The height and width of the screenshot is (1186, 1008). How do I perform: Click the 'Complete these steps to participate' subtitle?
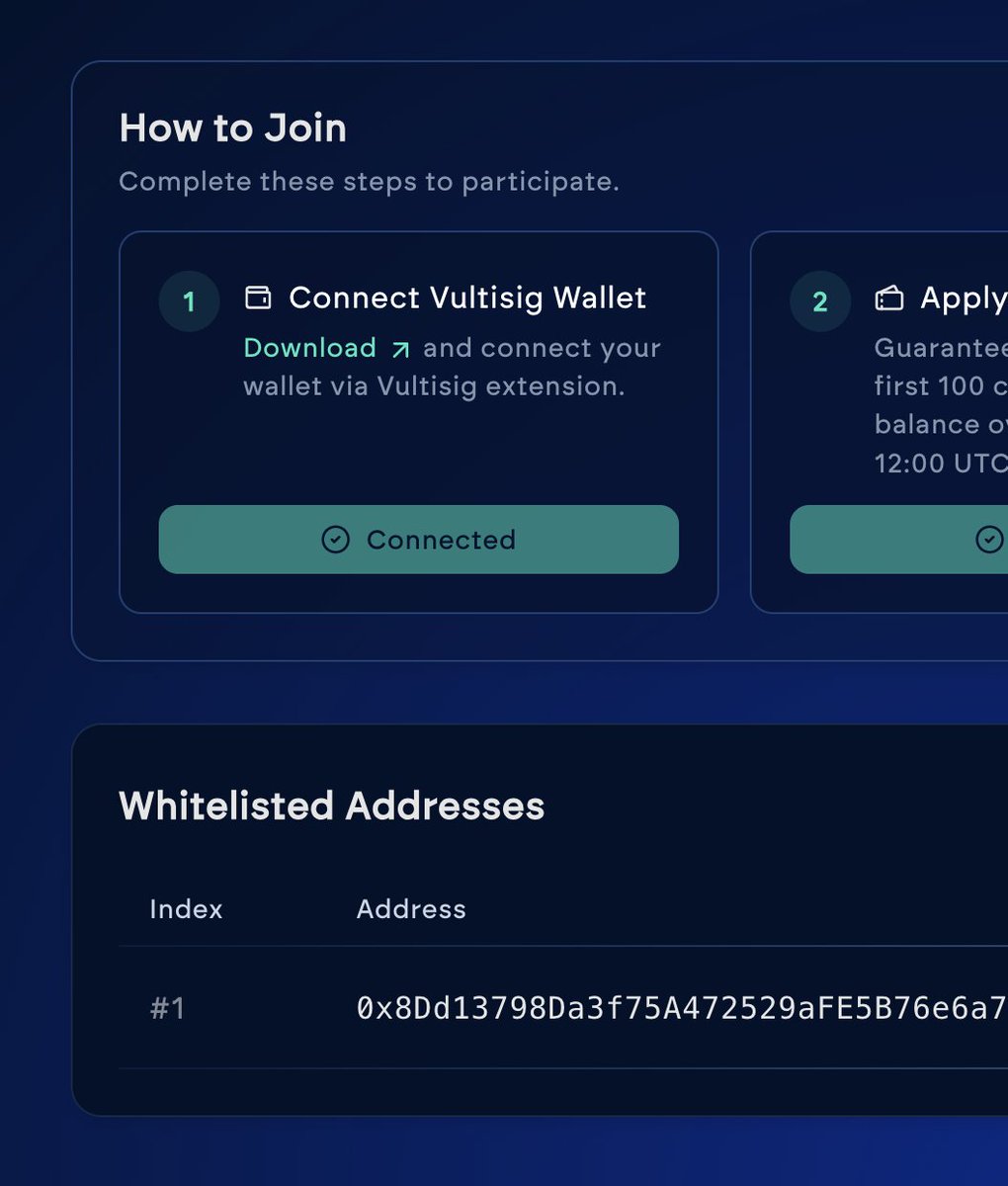coord(369,182)
